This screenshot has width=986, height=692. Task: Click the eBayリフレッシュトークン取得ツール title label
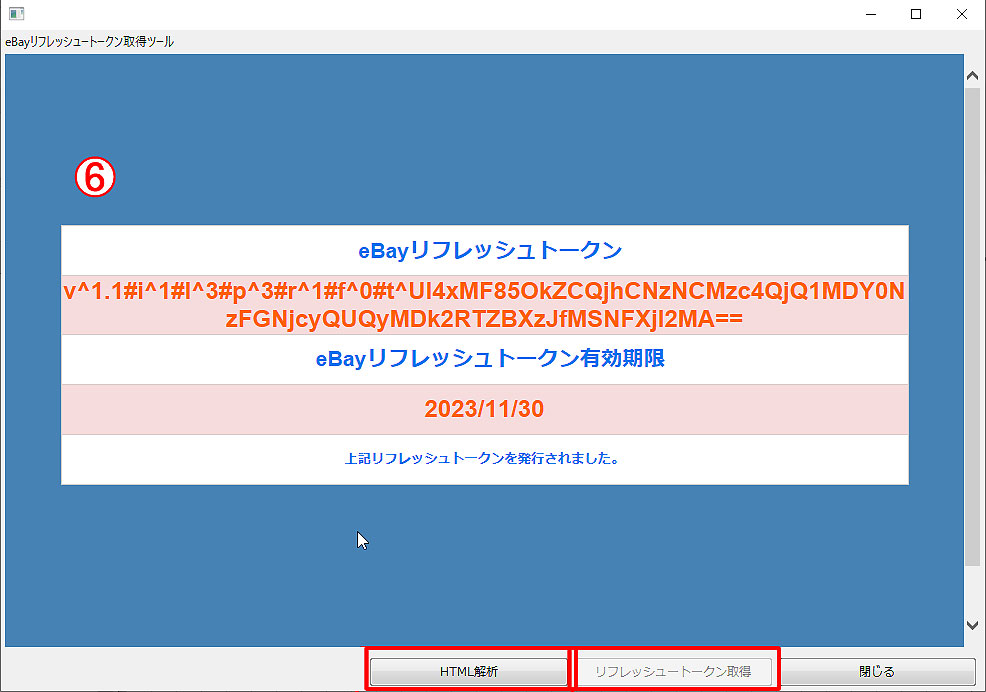[x=89, y=42]
